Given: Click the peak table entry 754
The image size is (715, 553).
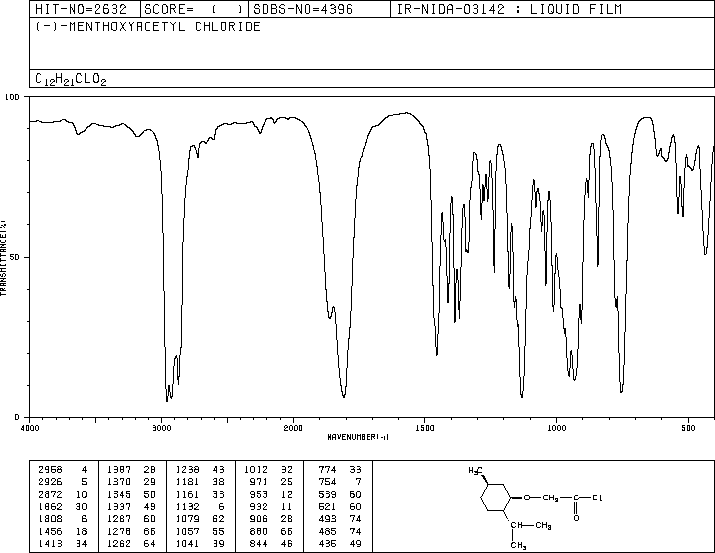Looking at the screenshot, I should (327, 481).
